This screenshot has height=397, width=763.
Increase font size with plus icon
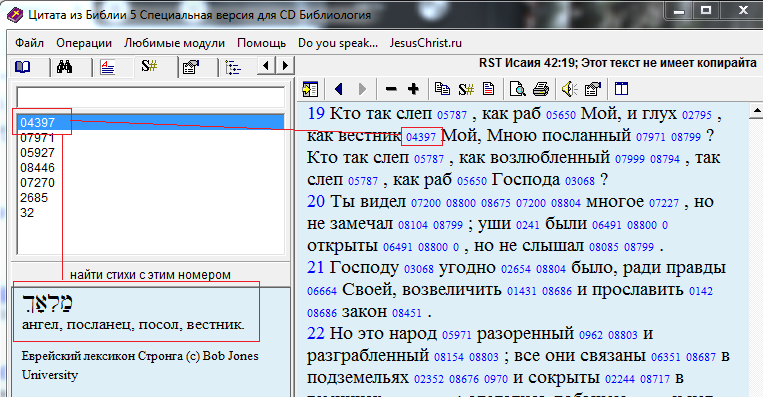pyautogui.click(x=413, y=89)
